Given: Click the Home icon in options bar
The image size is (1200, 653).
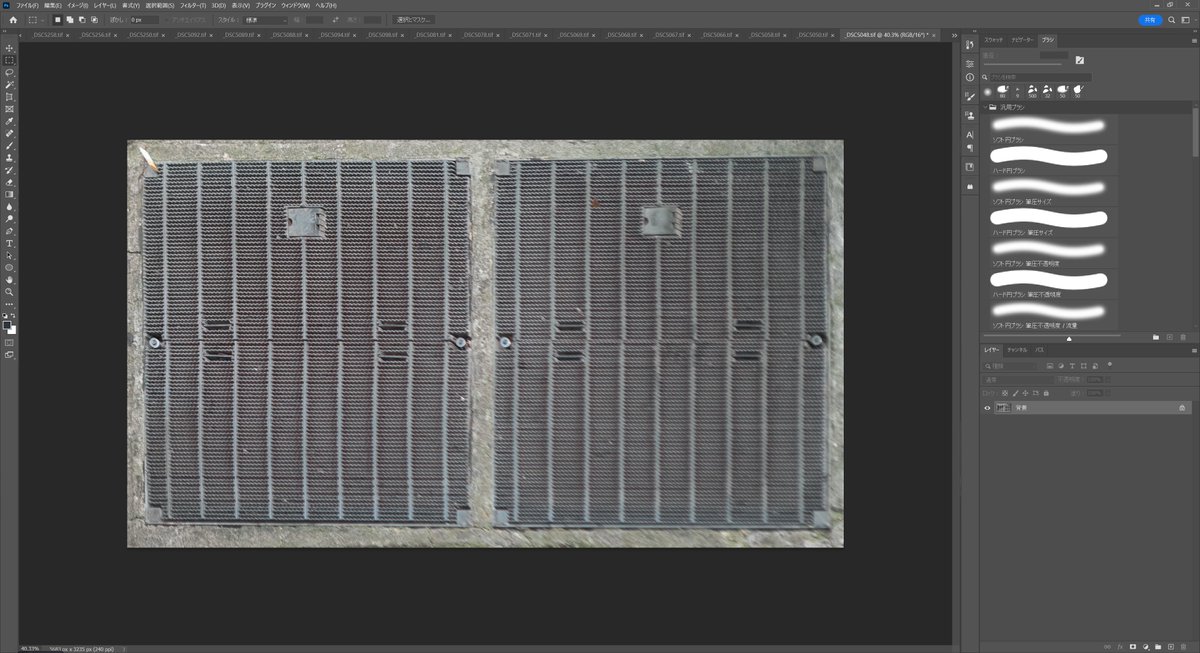Looking at the screenshot, I should click(x=13, y=19).
